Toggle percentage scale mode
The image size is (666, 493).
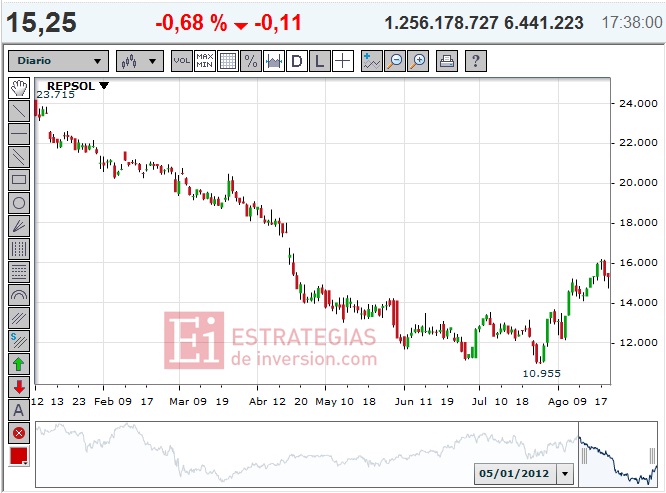click(x=251, y=61)
